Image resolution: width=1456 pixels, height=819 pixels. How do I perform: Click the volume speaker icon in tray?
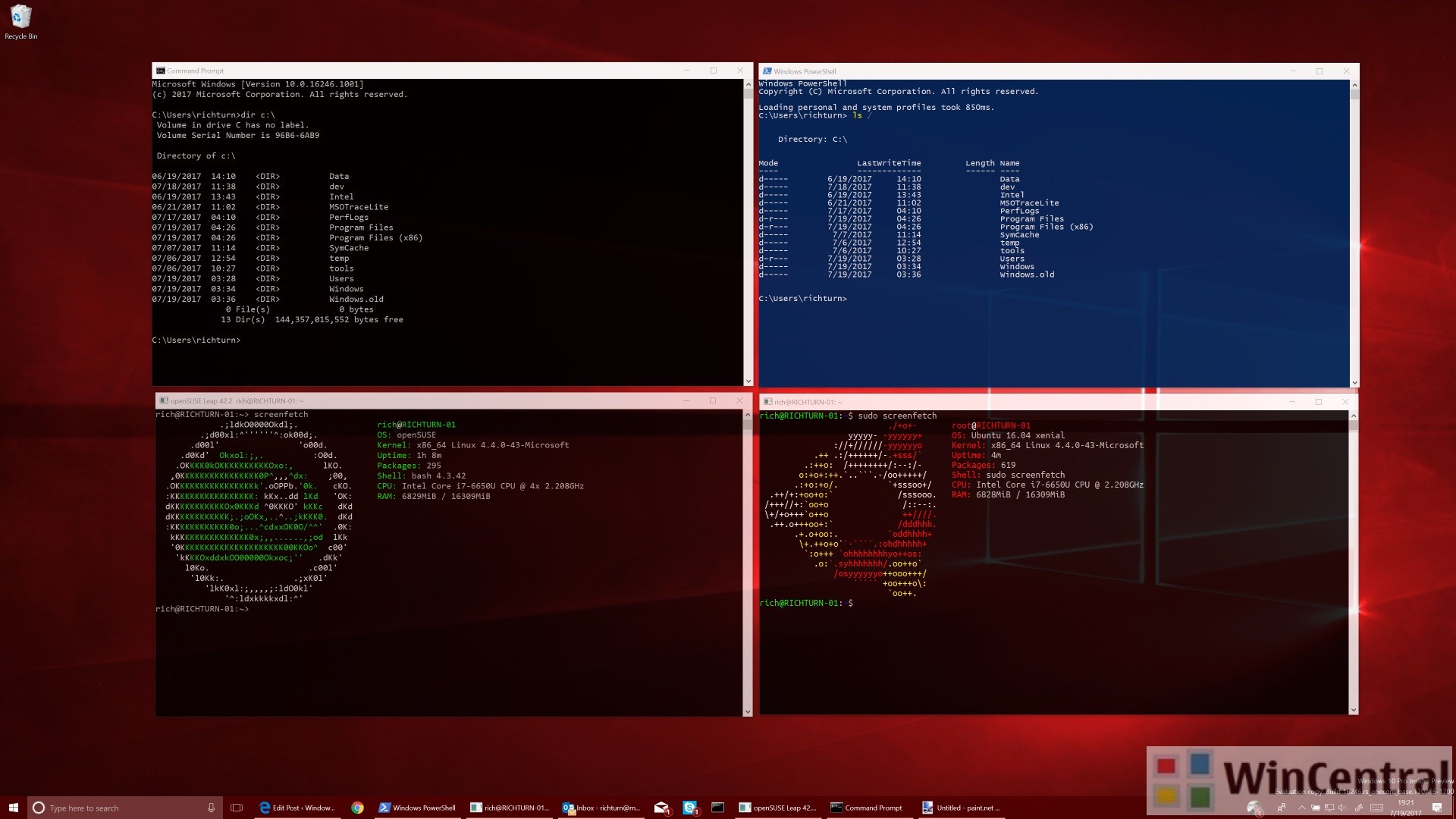click(x=1343, y=808)
